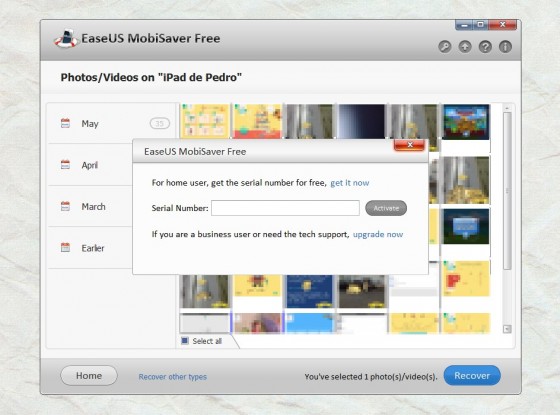Image resolution: width=560 pixels, height=415 pixels.
Task: Select the light blue thumbnail in bottom row
Action: [x=309, y=323]
